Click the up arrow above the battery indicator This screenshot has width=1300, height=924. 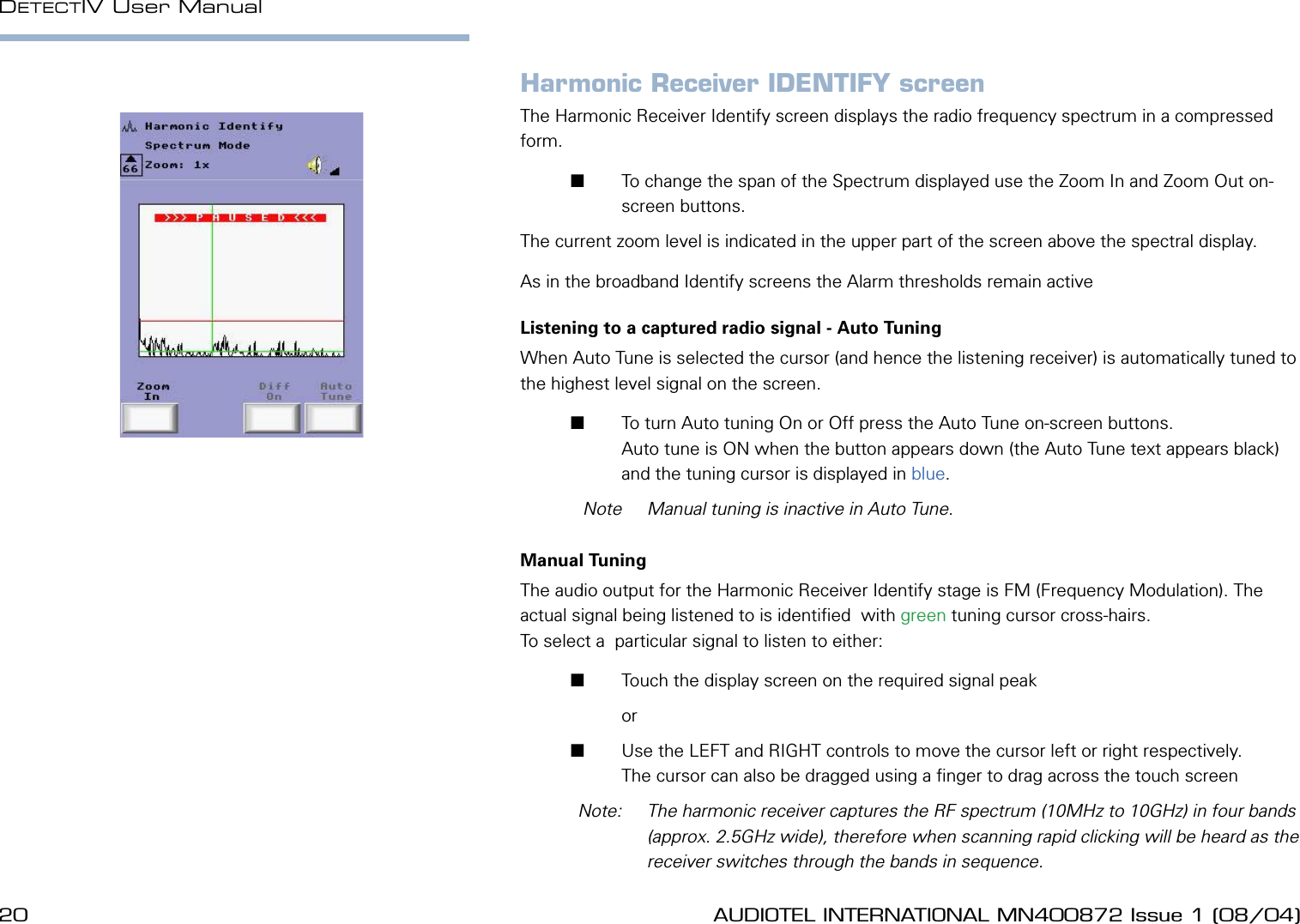pyautogui.click(x=130, y=158)
